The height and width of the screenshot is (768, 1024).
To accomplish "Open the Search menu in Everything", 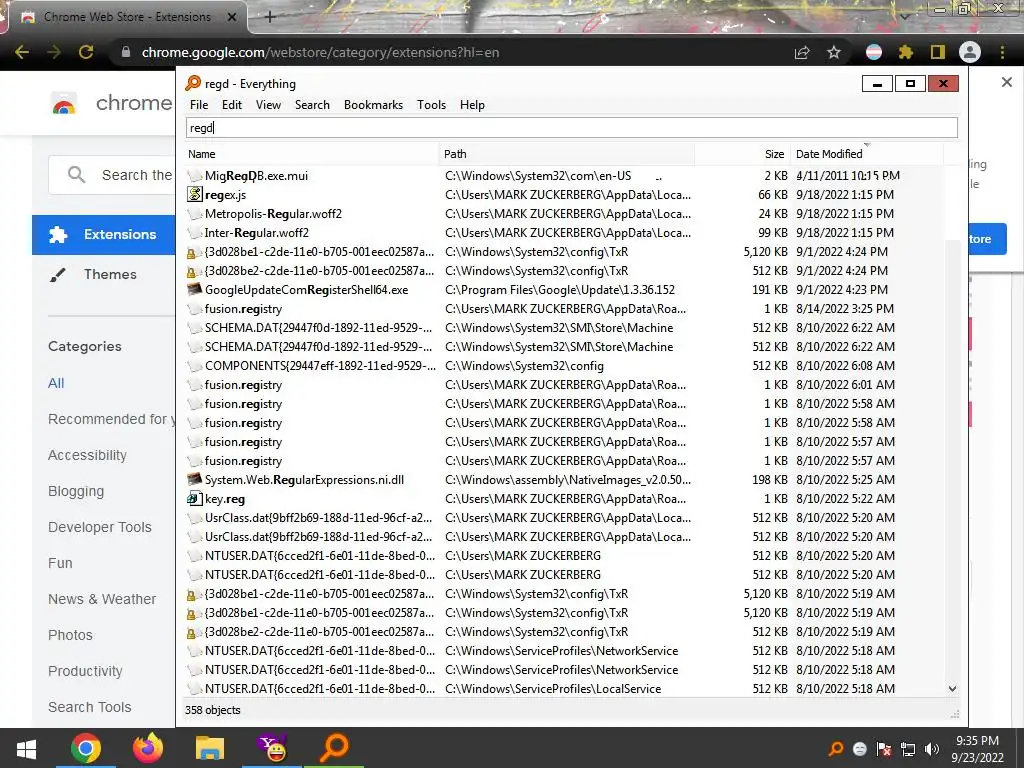I will tap(312, 105).
